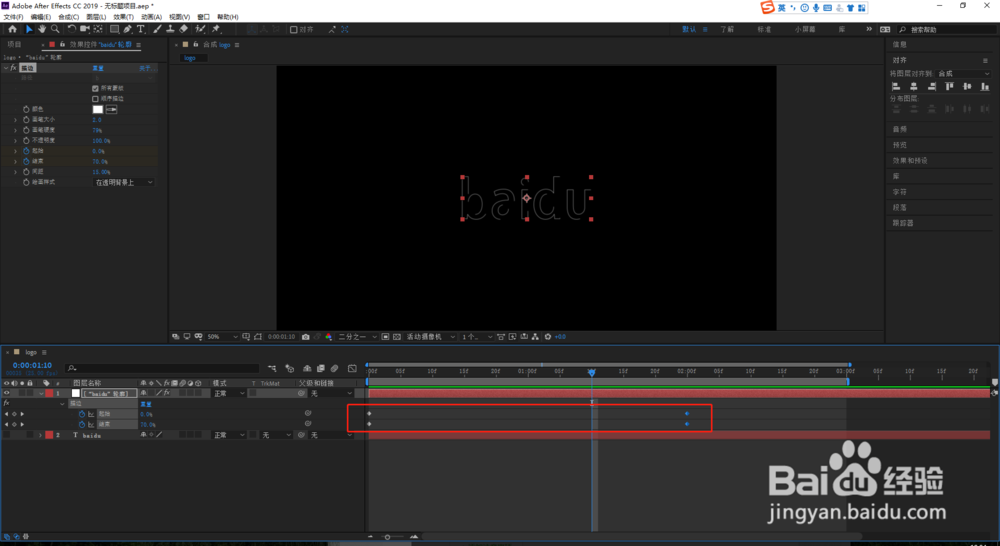Screen dimensions: 1000x546
Task: Toggle the fx switch on layer 1
Action: tap(166, 394)
